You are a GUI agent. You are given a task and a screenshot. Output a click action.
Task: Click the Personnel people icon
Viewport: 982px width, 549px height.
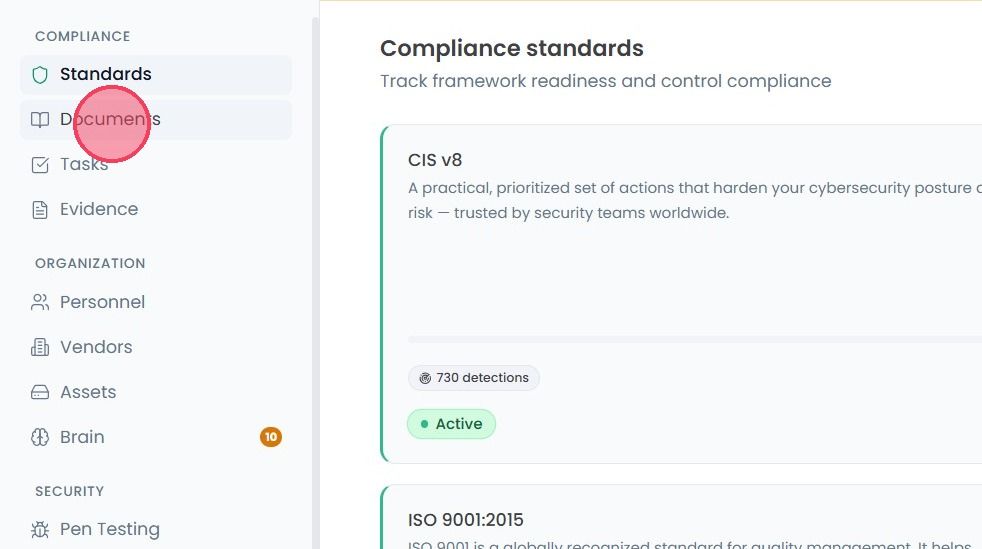coord(40,302)
